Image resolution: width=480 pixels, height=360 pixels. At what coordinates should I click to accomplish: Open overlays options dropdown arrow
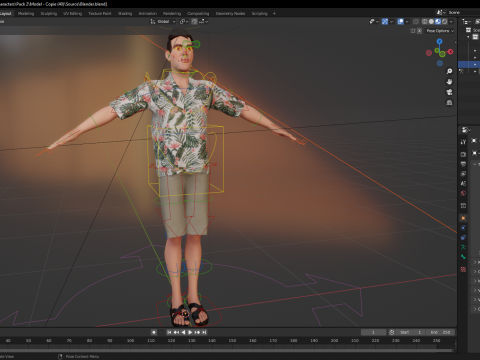click(x=407, y=21)
